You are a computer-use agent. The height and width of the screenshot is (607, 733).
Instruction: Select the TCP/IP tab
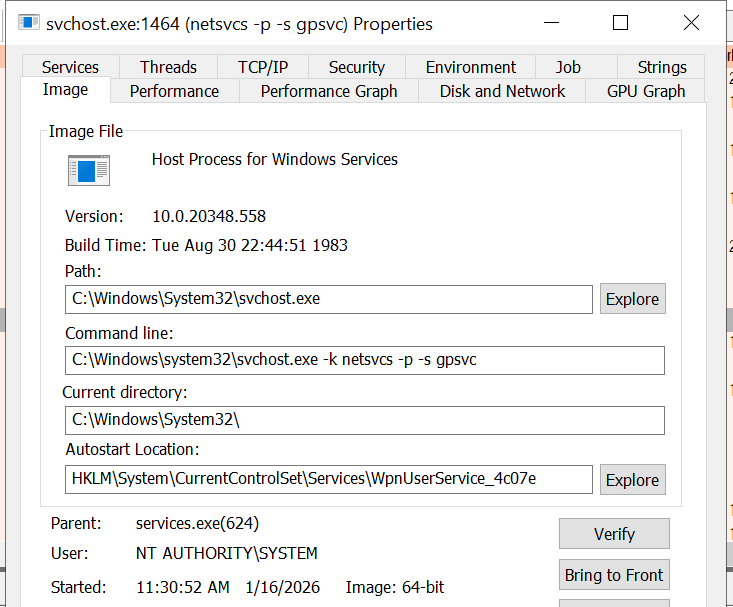point(263,67)
